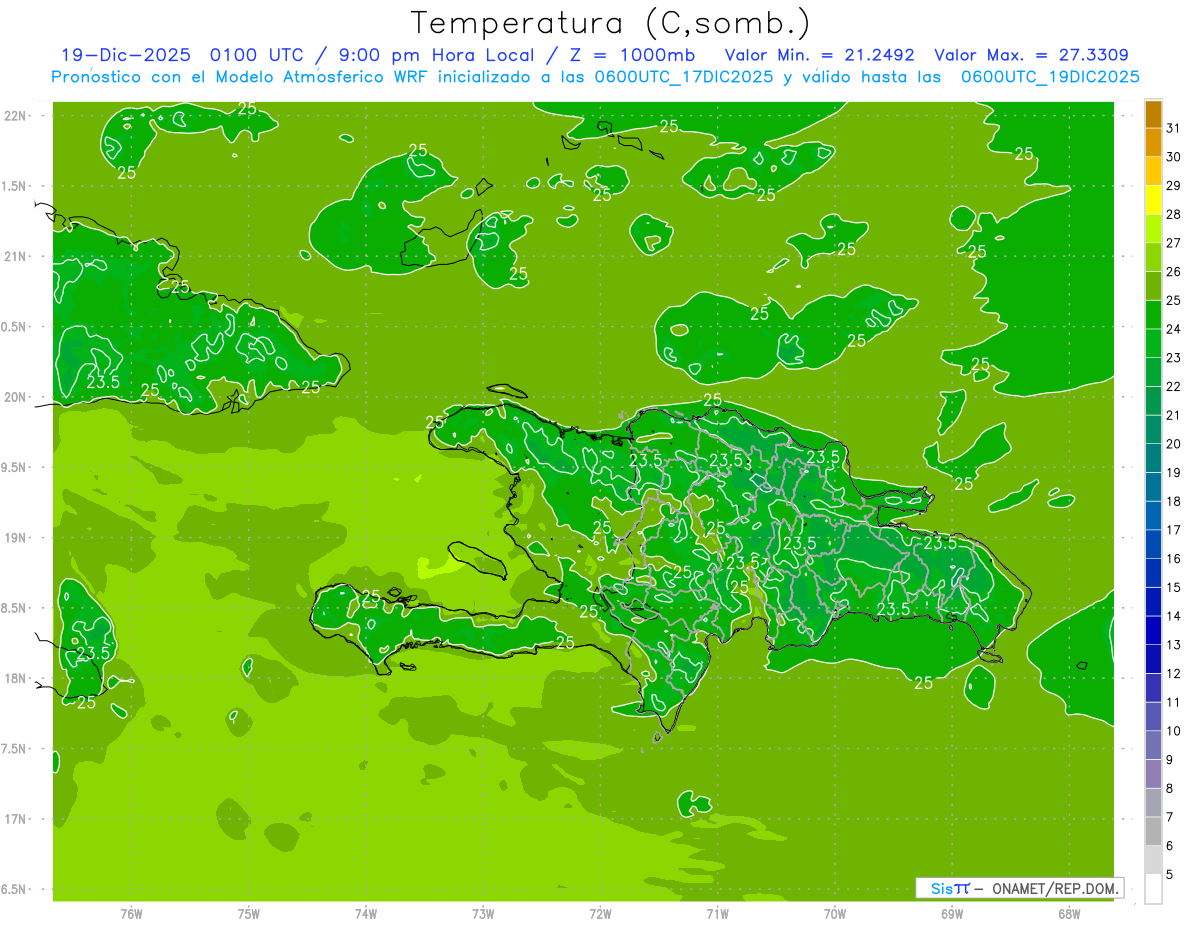The height and width of the screenshot is (927, 1200).
Task: Click the '71W' longitude axis label
Action: click(717, 914)
